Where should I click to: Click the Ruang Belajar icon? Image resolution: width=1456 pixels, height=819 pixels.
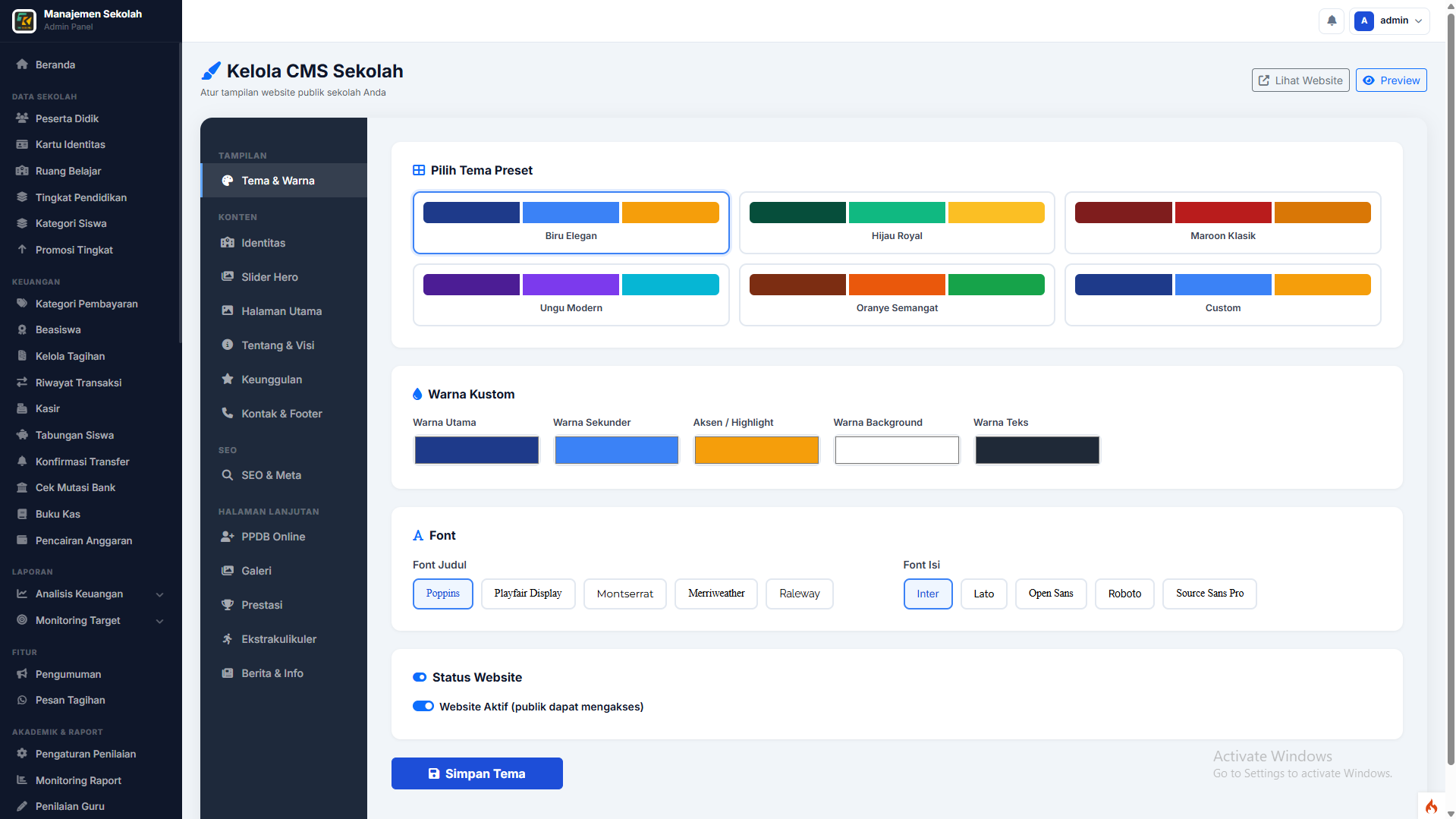pos(22,171)
